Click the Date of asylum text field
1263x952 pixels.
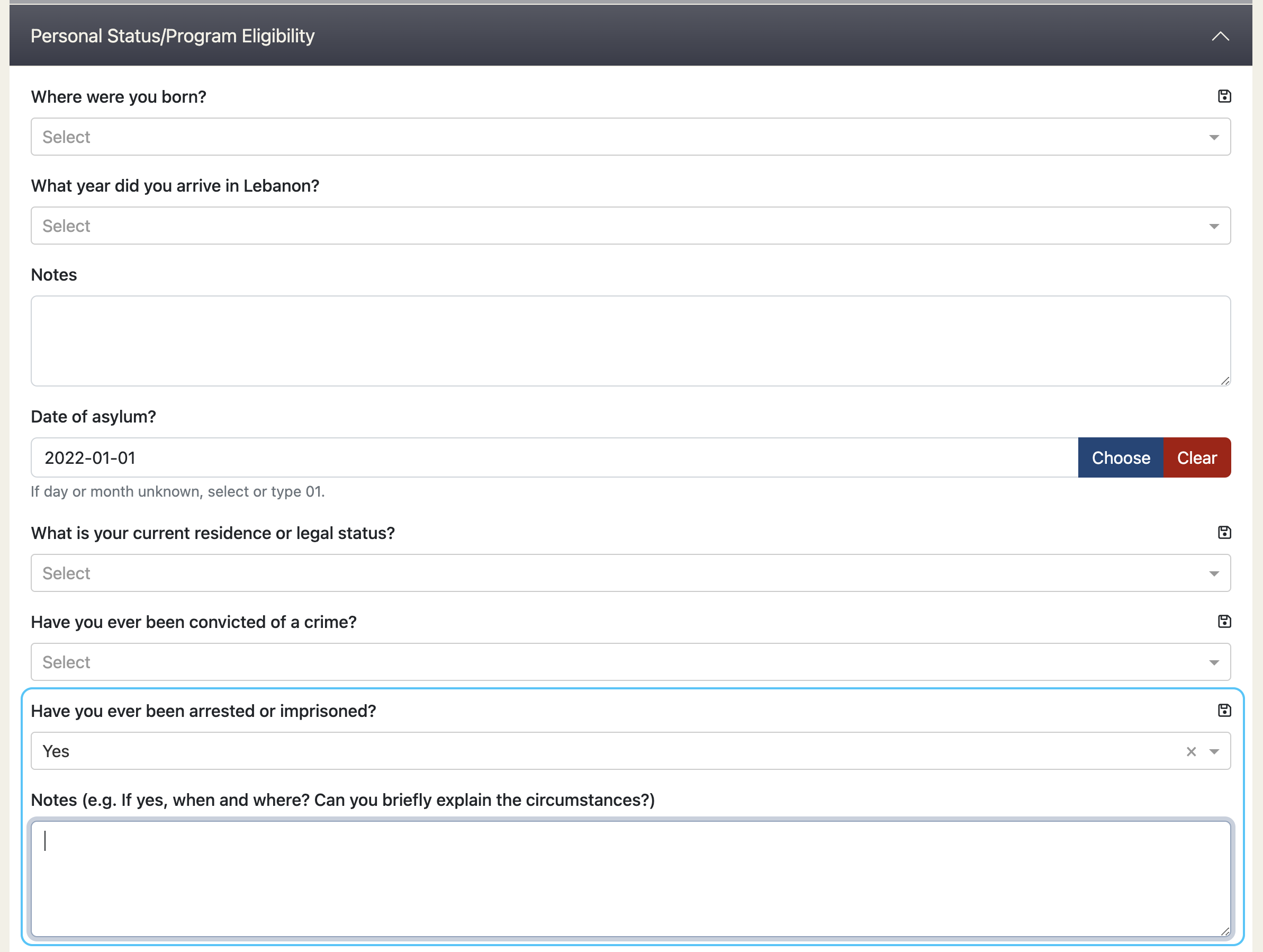point(554,458)
